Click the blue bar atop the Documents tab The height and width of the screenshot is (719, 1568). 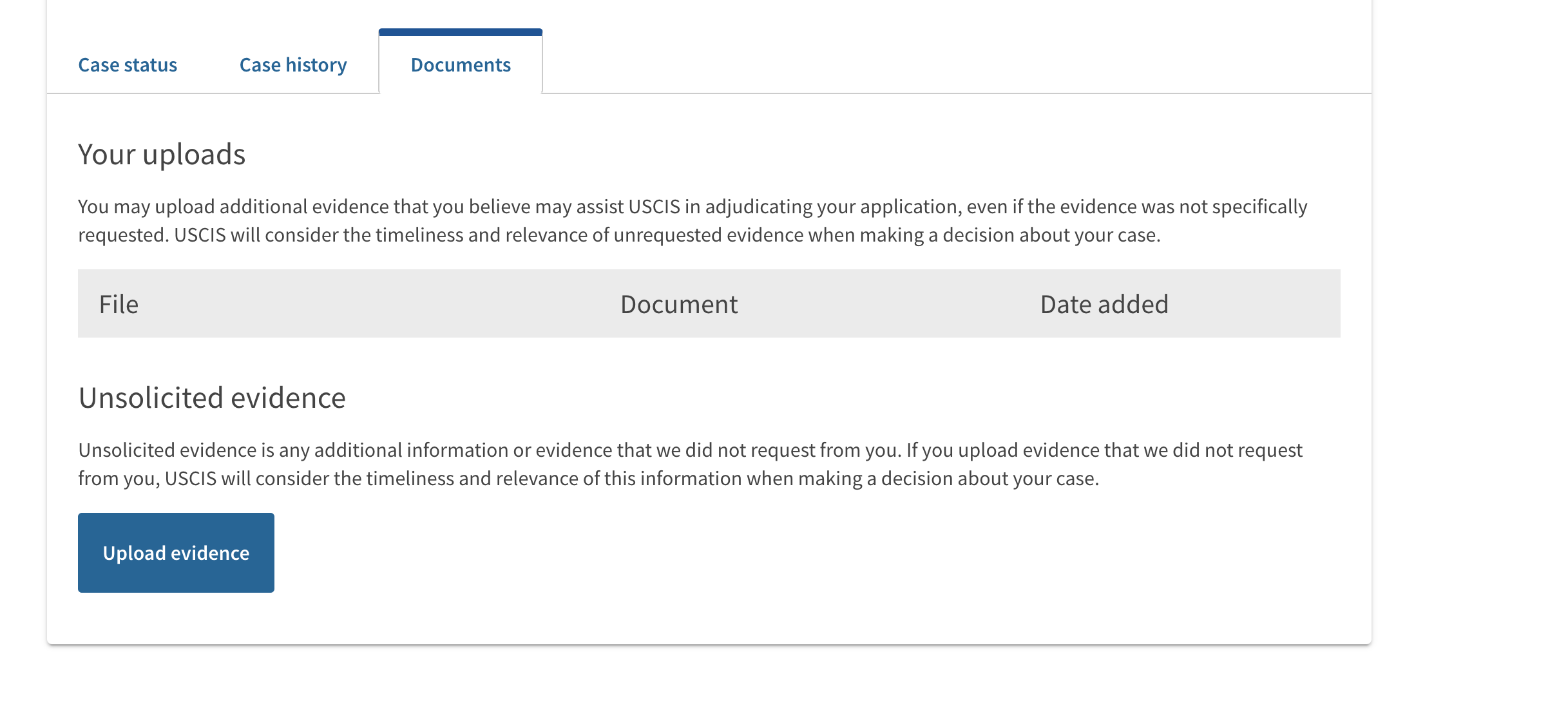point(461,32)
